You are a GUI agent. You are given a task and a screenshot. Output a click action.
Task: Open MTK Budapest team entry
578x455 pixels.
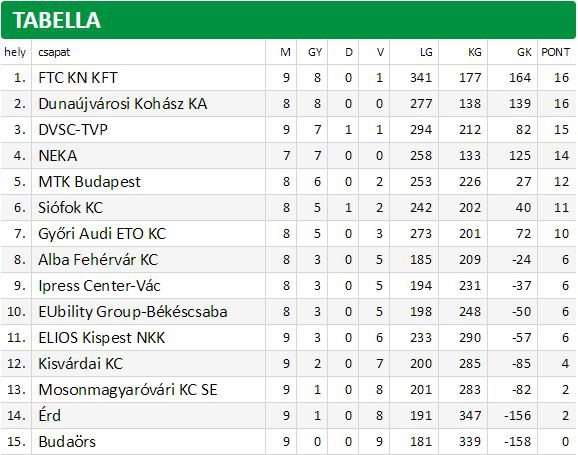(89, 182)
